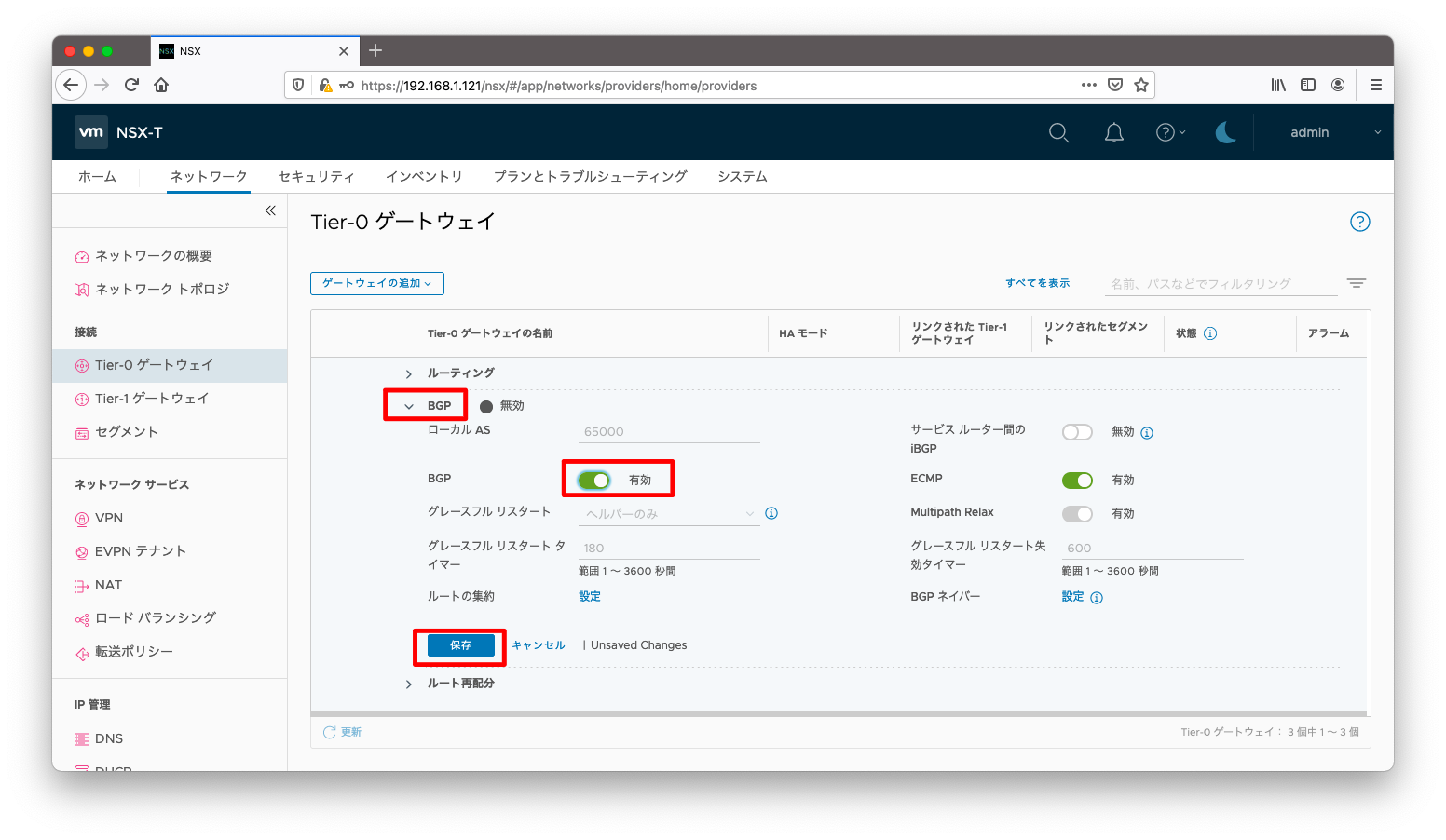1446x840 pixels.
Task: Open page actions three-dots in URL bar
Action: coord(1088,85)
